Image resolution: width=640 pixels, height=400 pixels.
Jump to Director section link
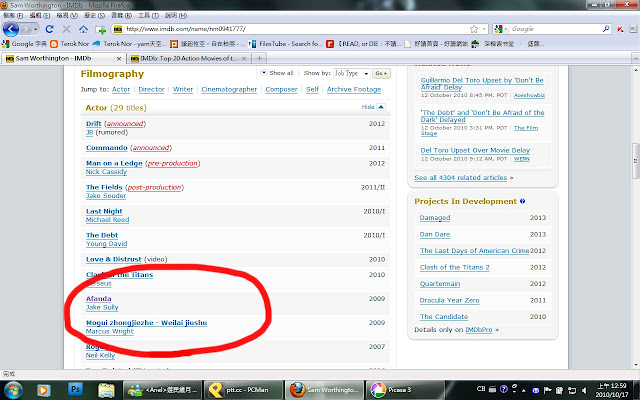coord(151,89)
